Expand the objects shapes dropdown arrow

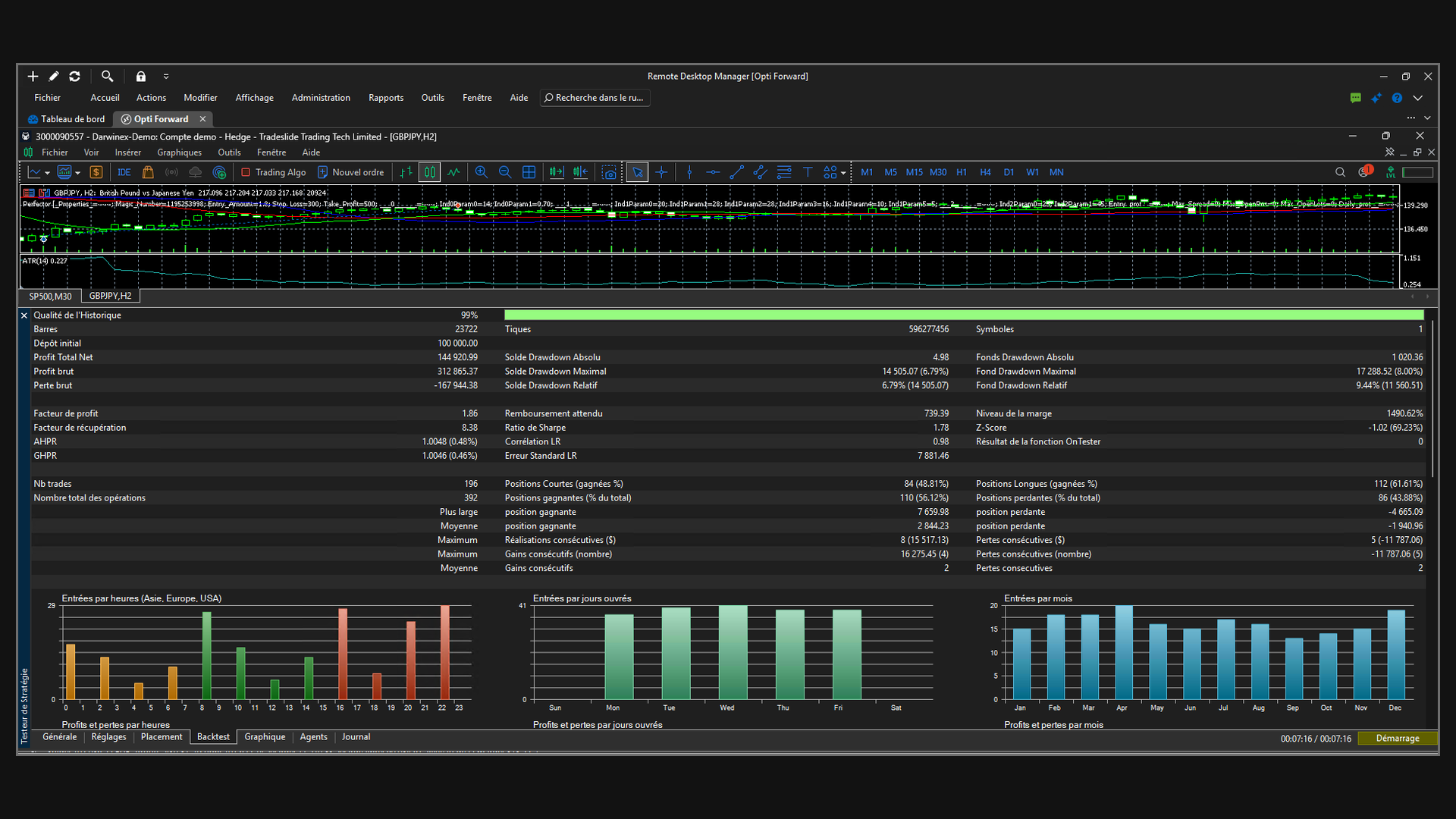coord(843,173)
